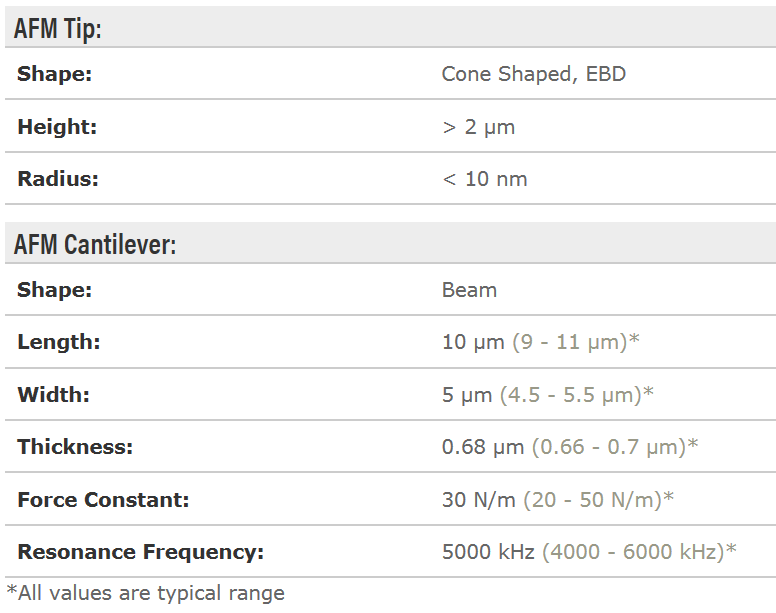Select the Height label

point(57,127)
